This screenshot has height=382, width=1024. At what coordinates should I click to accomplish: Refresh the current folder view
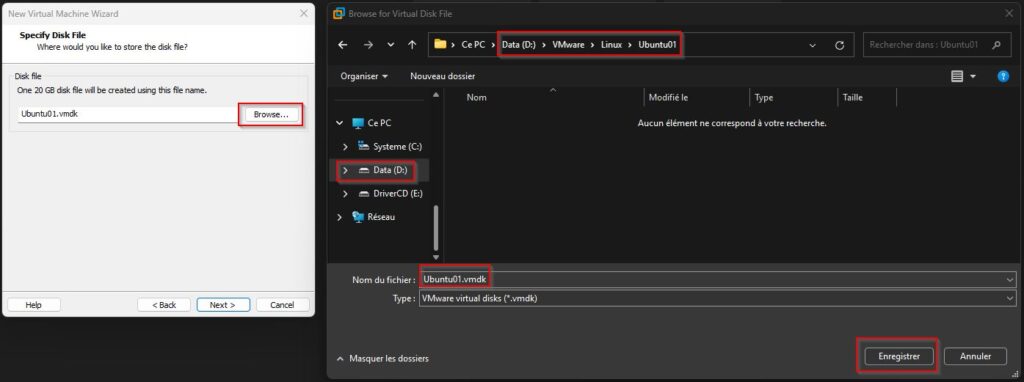point(840,45)
